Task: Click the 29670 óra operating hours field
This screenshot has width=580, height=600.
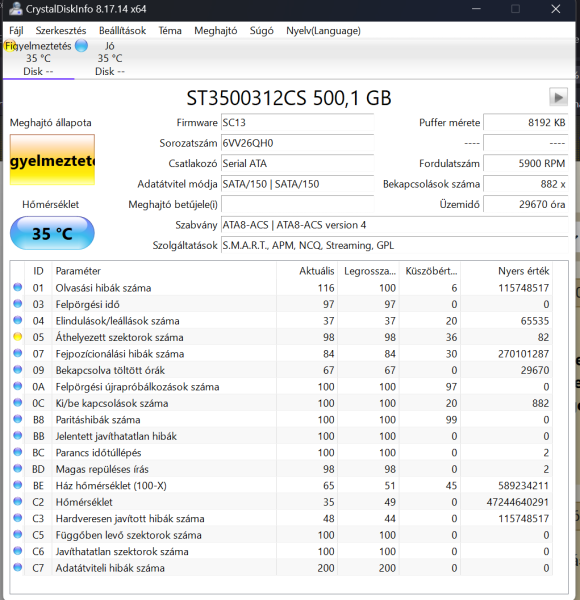Action: tap(526, 204)
